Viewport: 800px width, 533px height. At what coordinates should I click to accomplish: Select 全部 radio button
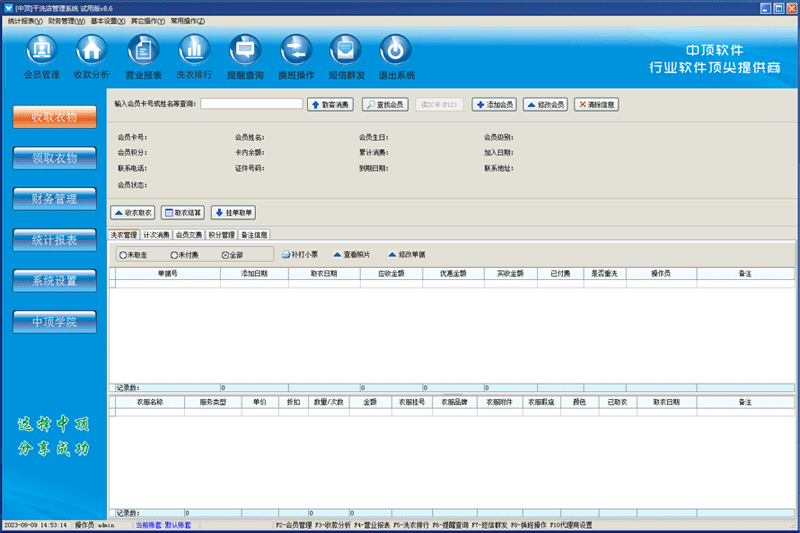(233, 255)
